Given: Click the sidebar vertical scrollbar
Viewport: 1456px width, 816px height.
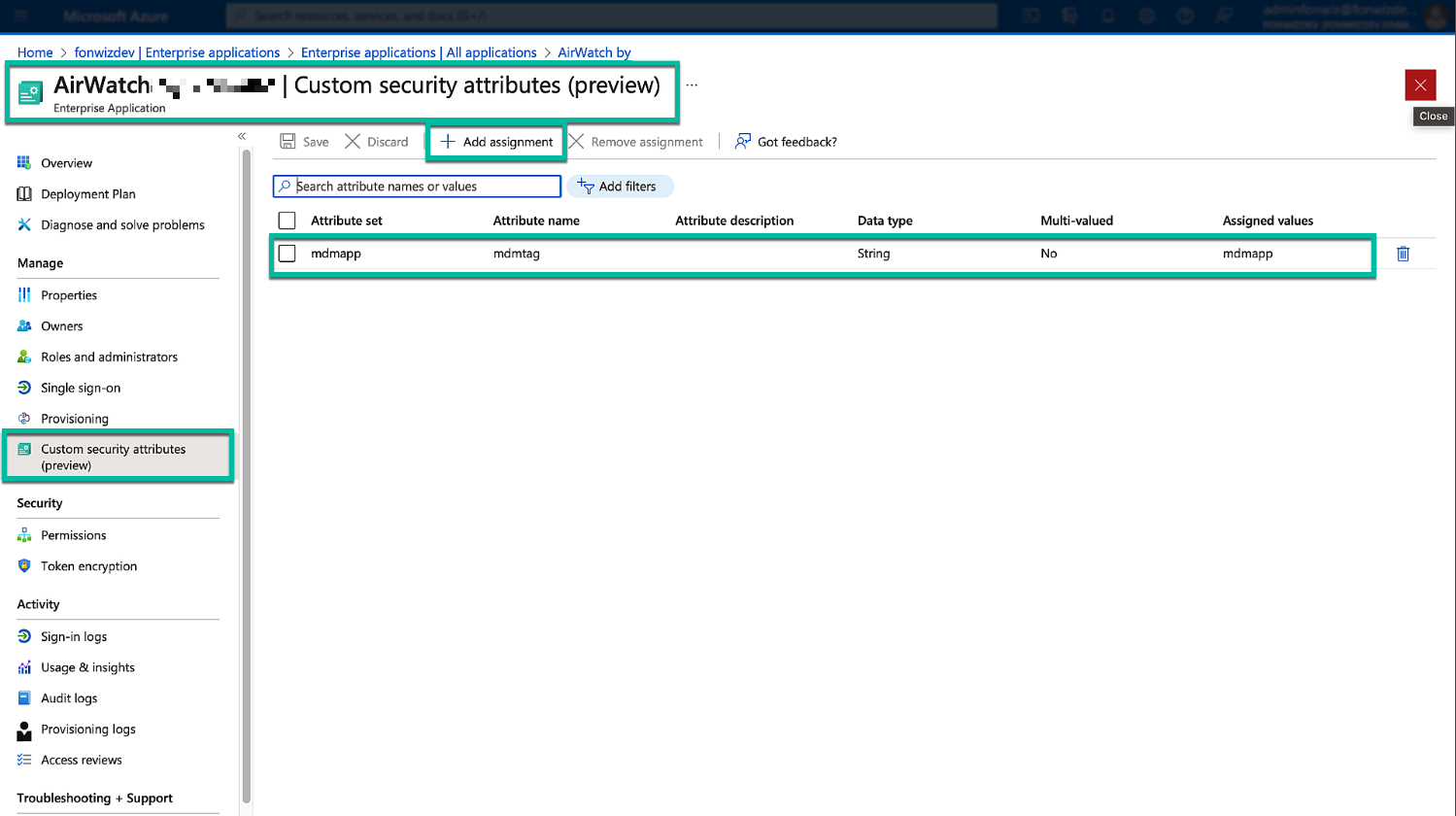Looking at the screenshot, I should point(247,466).
